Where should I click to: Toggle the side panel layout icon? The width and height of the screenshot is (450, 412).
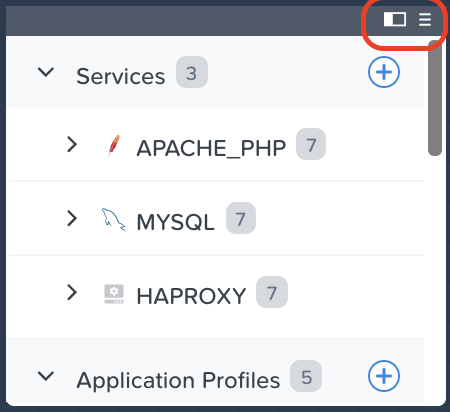click(395, 19)
